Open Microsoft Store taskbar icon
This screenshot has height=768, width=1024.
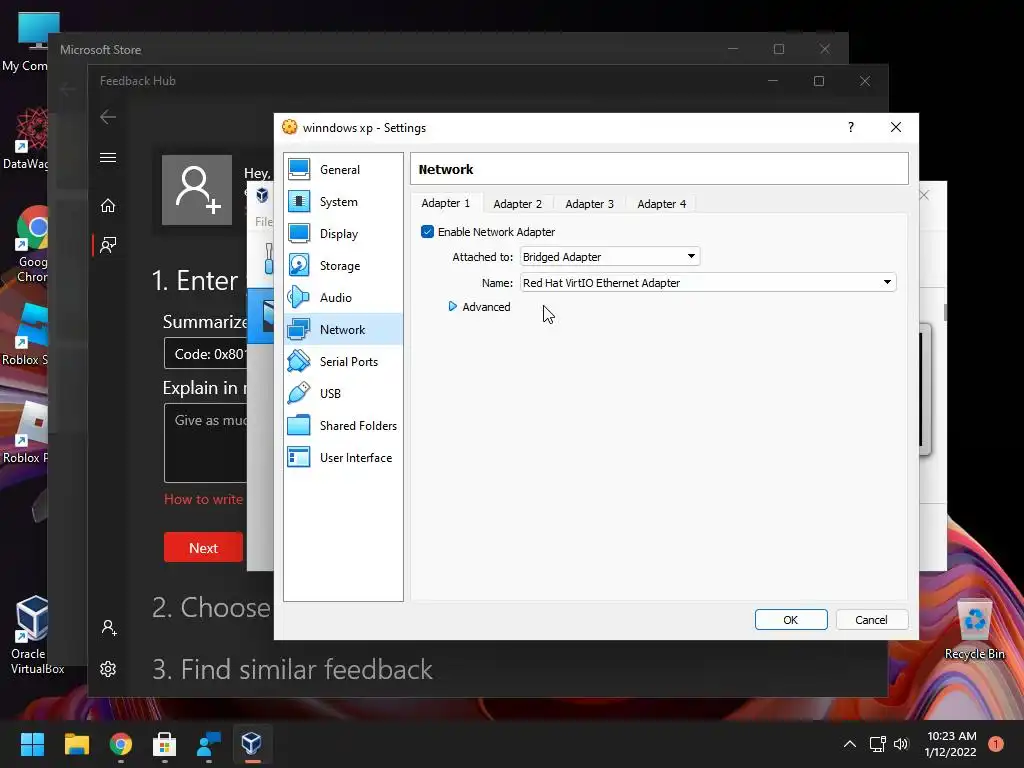[x=165, y=744]
